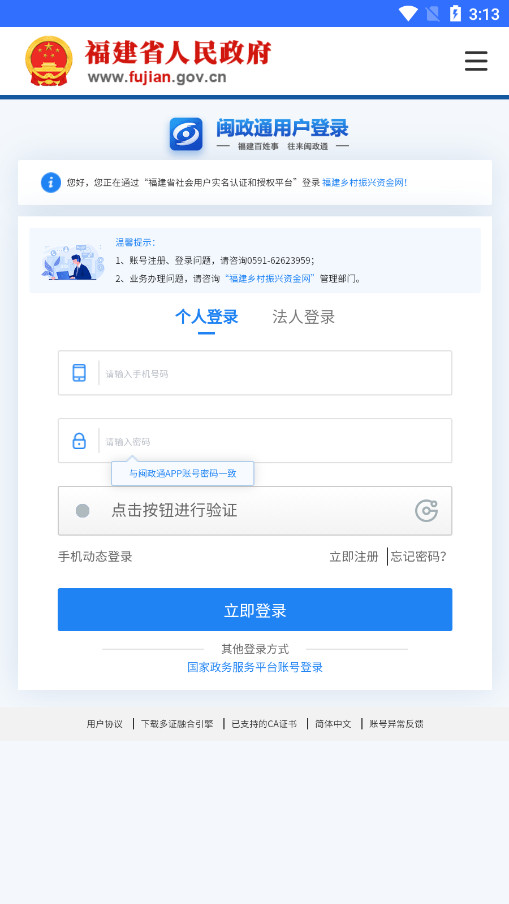The height and width of the screenshot is (904, 509).
Task: Switch to 个人登录 tab
Action: pos(206,317)
